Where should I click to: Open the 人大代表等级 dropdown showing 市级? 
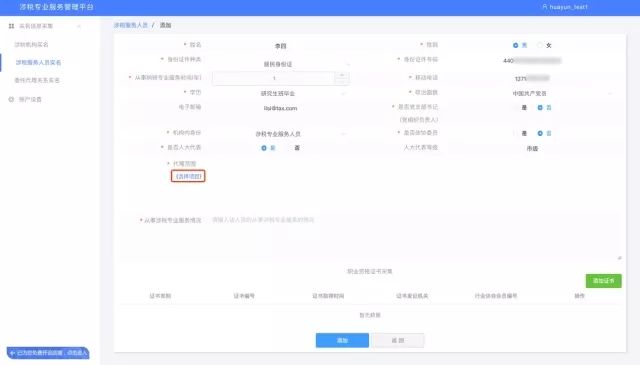pos(532,149)
